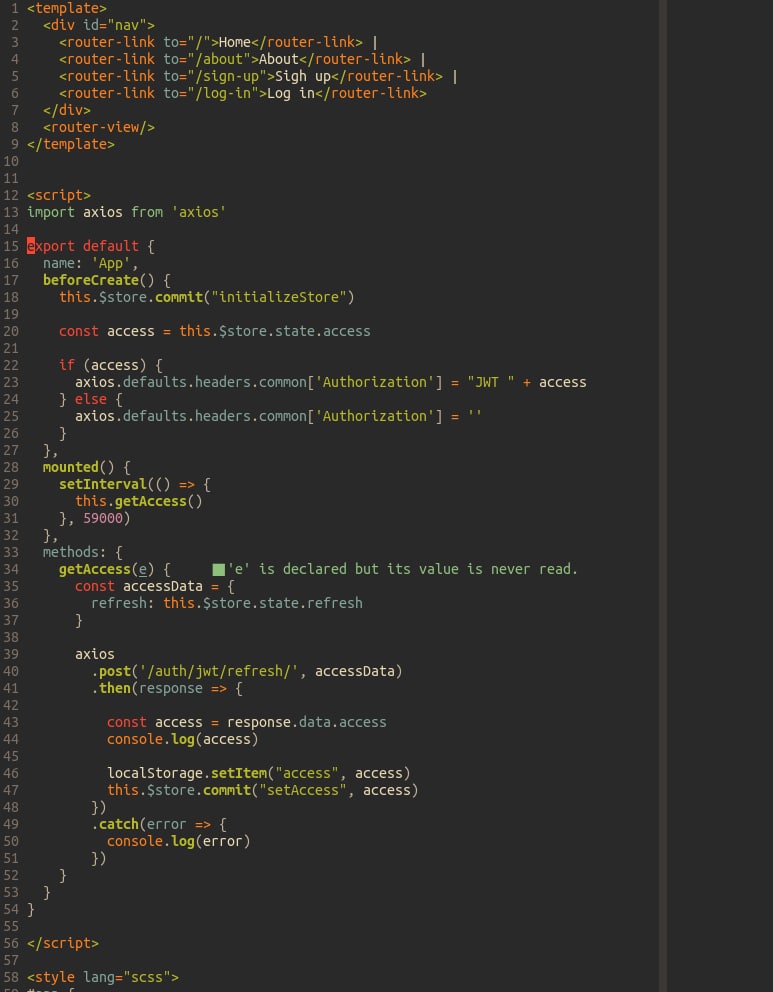Click the 'About' router-link text
This screenshot has height=992, width=773.
(x=278, y=59)
